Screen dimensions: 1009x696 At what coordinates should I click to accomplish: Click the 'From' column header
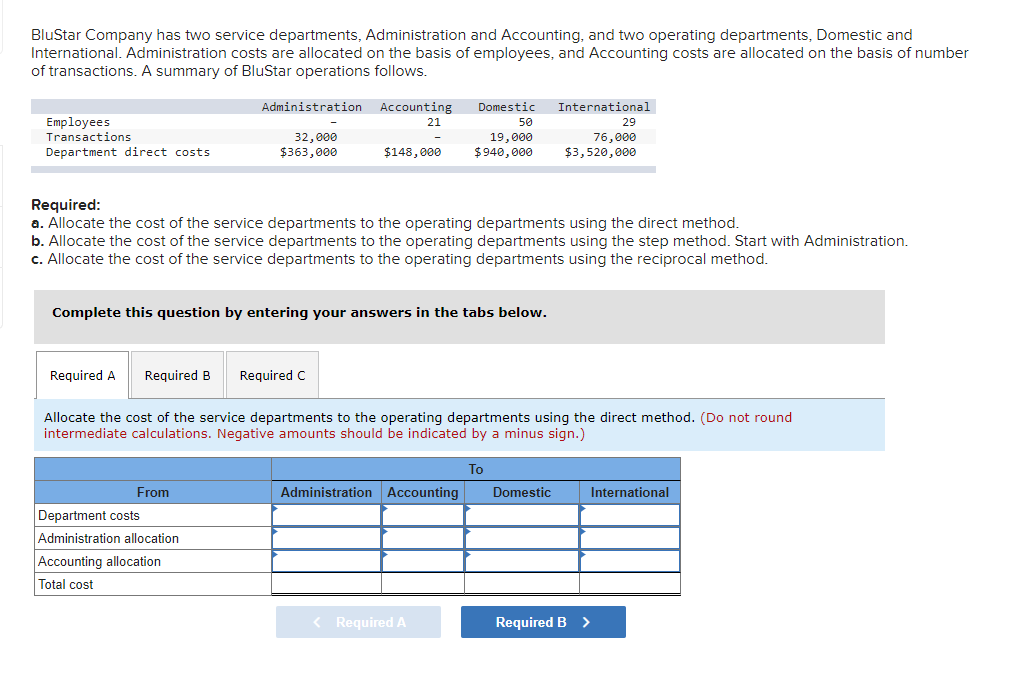pos(153,492)
